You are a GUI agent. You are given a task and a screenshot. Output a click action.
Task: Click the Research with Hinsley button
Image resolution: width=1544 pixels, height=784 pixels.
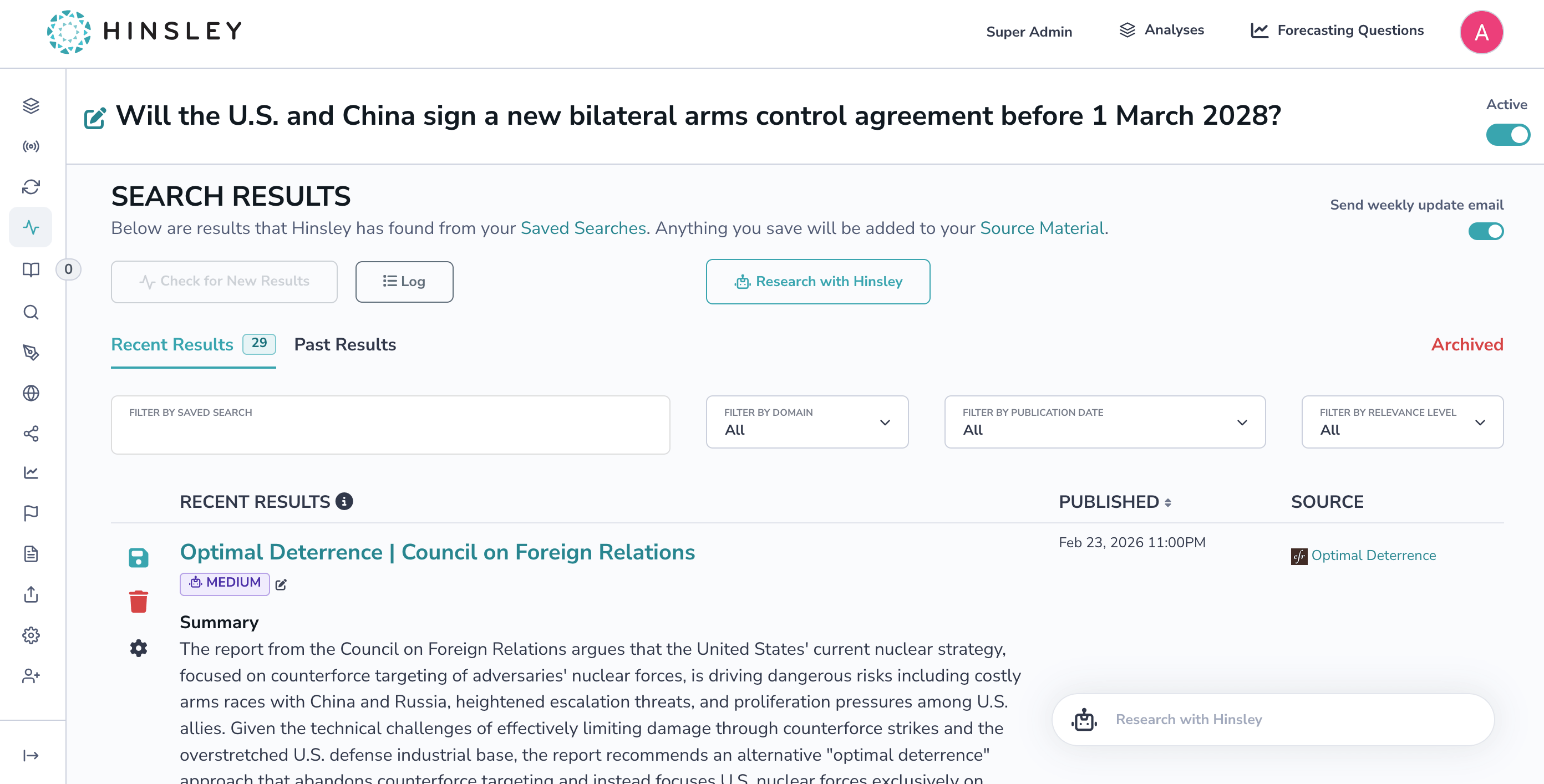point(817,282)
